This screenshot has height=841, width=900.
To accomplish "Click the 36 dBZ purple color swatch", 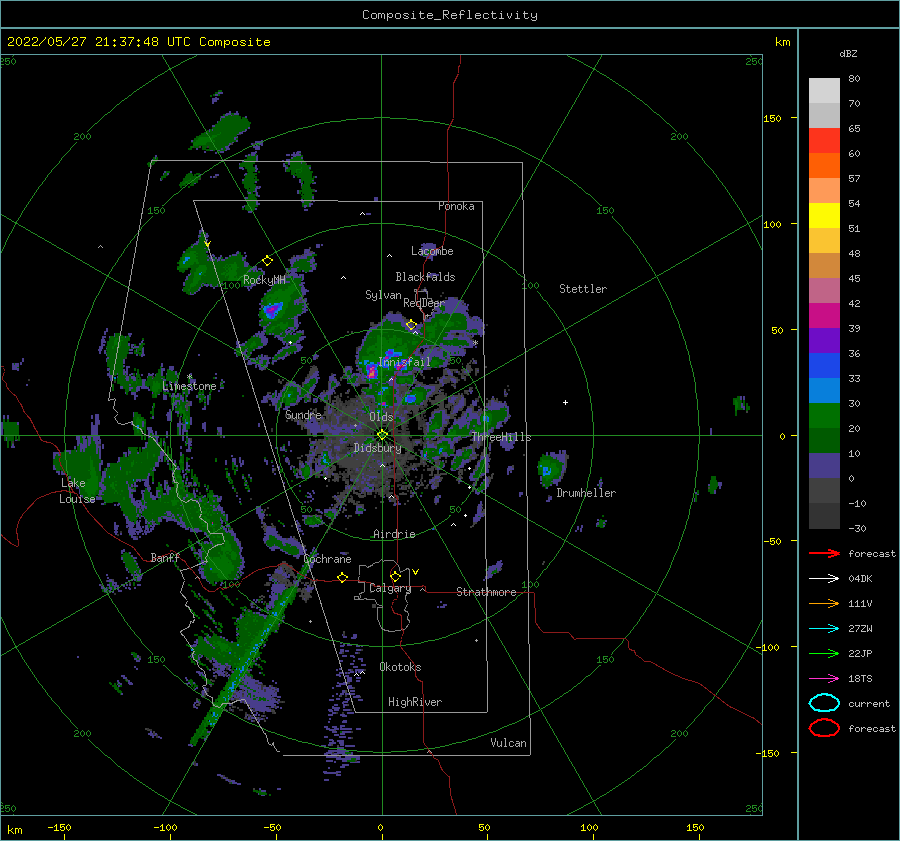I will pos(824,340).
